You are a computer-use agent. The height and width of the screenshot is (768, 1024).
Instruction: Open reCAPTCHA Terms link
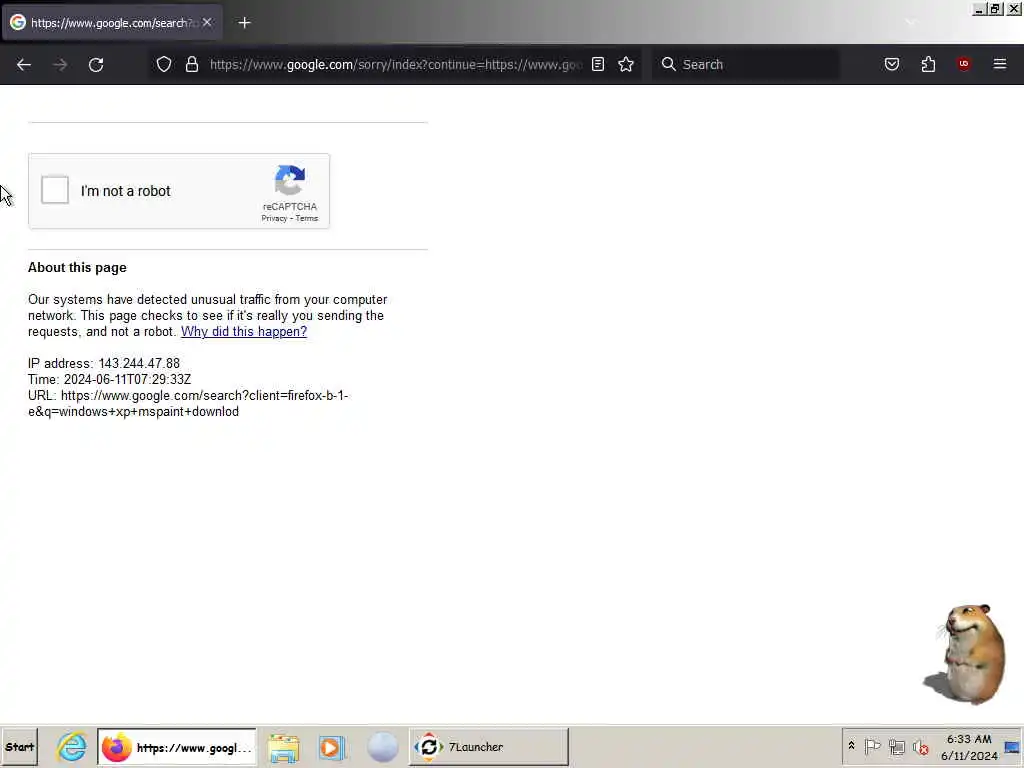click(x=306, y=218)
